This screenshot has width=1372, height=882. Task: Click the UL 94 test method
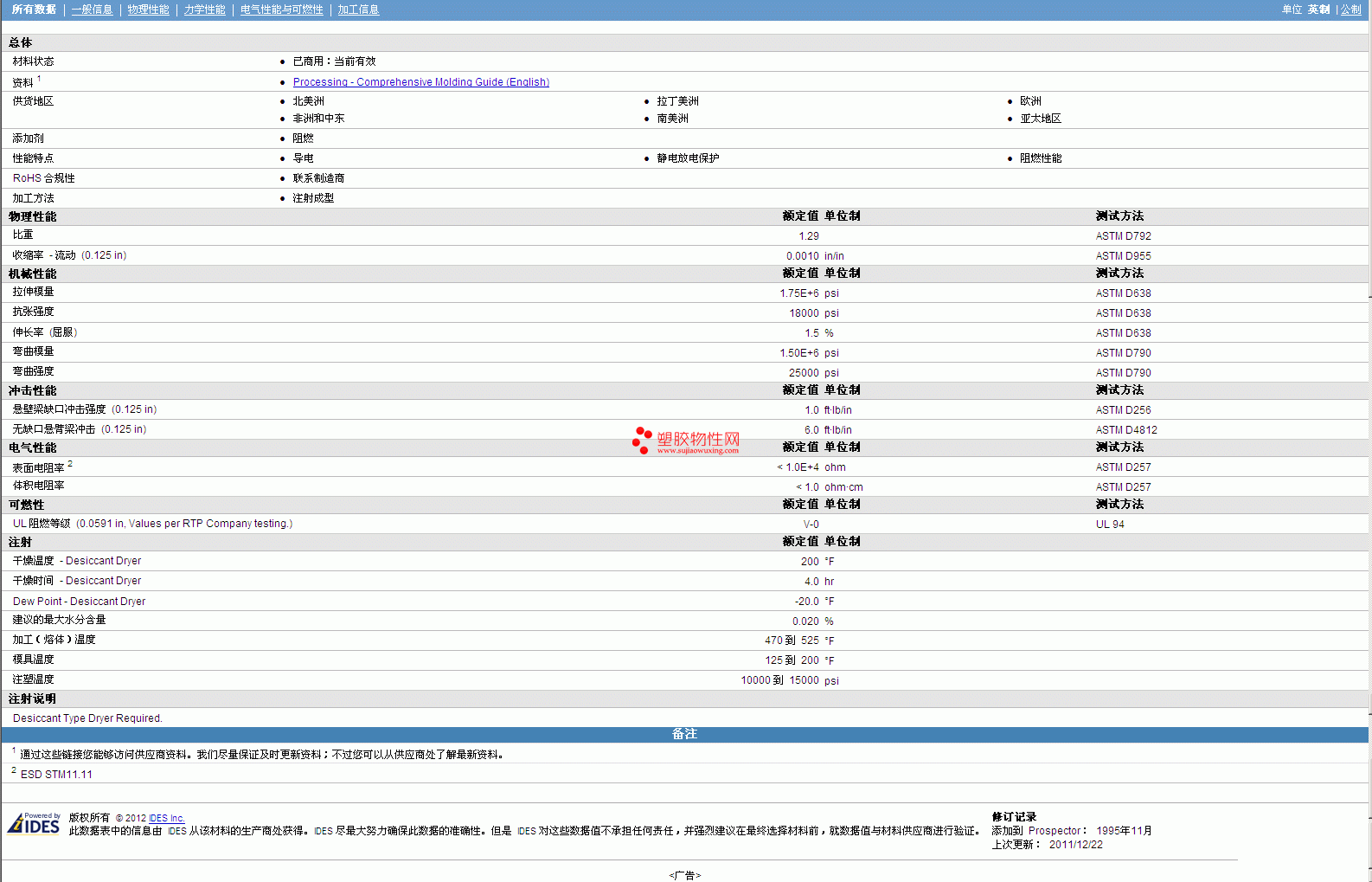(x=1110, y=525)
